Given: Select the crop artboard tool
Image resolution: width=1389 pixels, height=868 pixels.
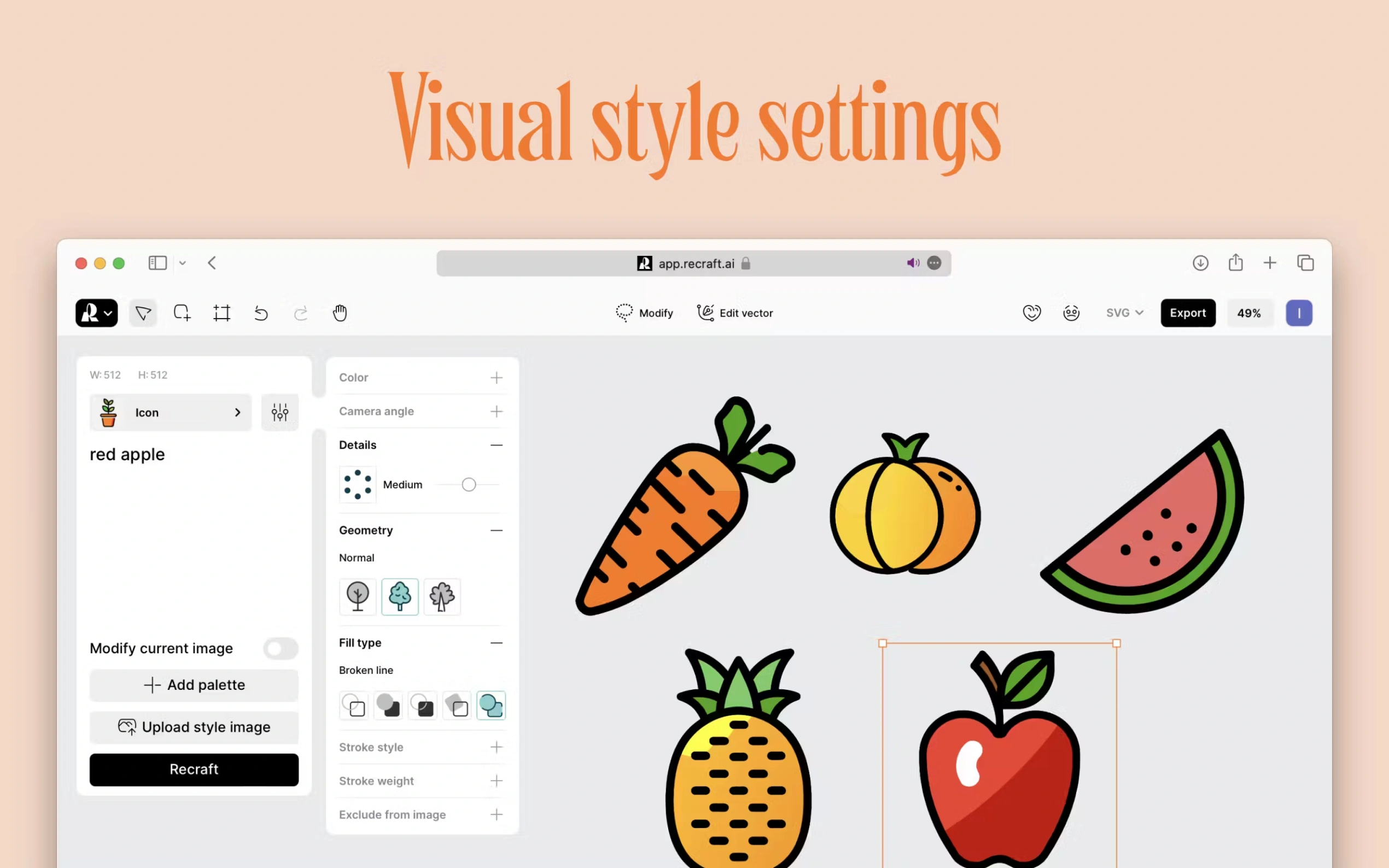Looking at the screenshot, I should click(221, 313).
